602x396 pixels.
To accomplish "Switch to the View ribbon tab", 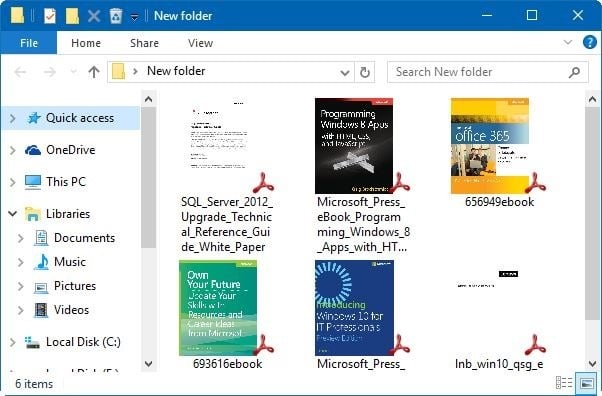I will click(200, 43).
